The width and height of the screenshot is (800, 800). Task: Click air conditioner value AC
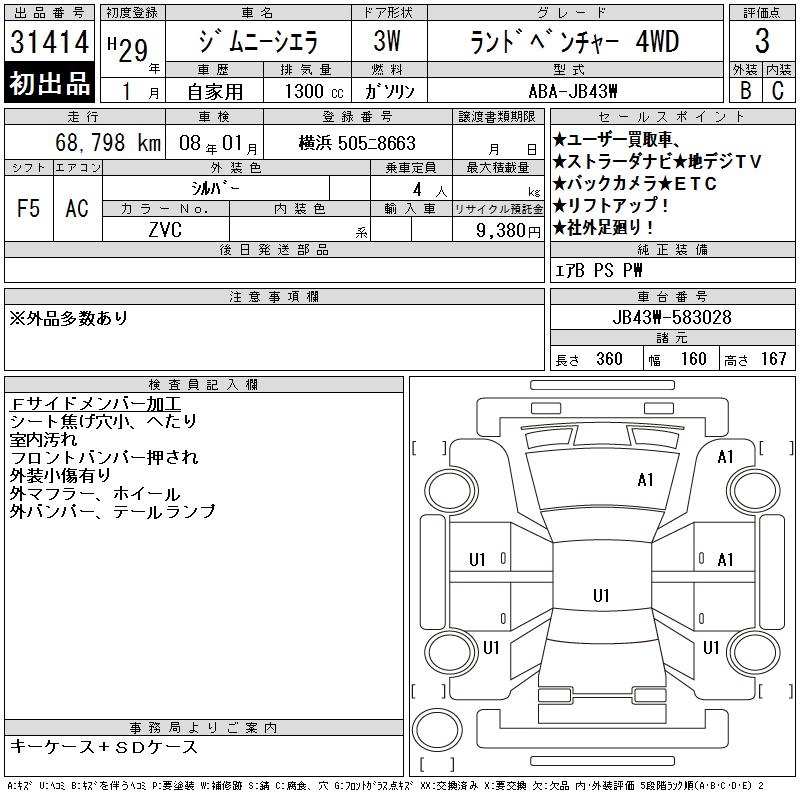click(77, 208)
